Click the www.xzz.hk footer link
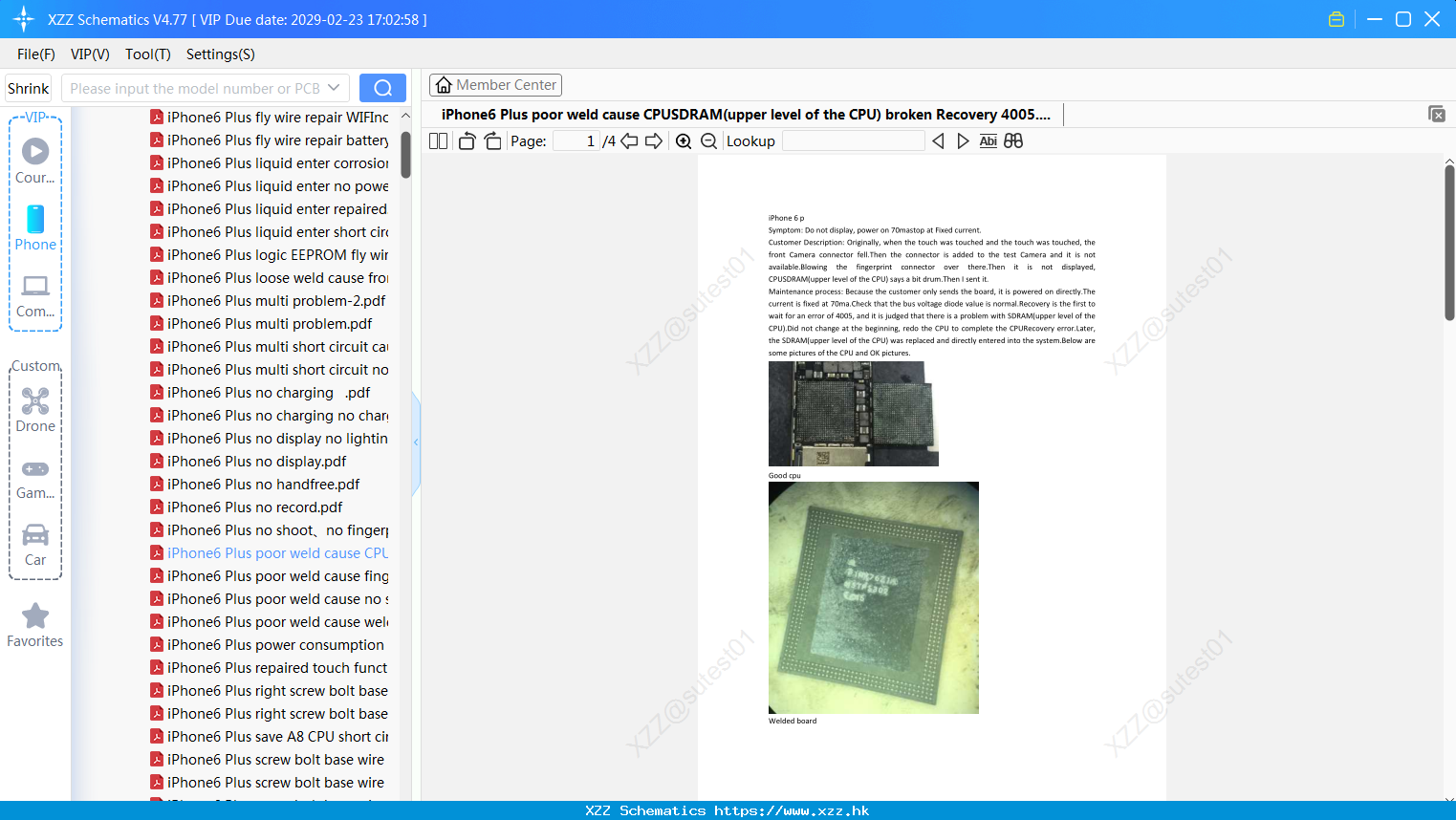 (792, 810)
